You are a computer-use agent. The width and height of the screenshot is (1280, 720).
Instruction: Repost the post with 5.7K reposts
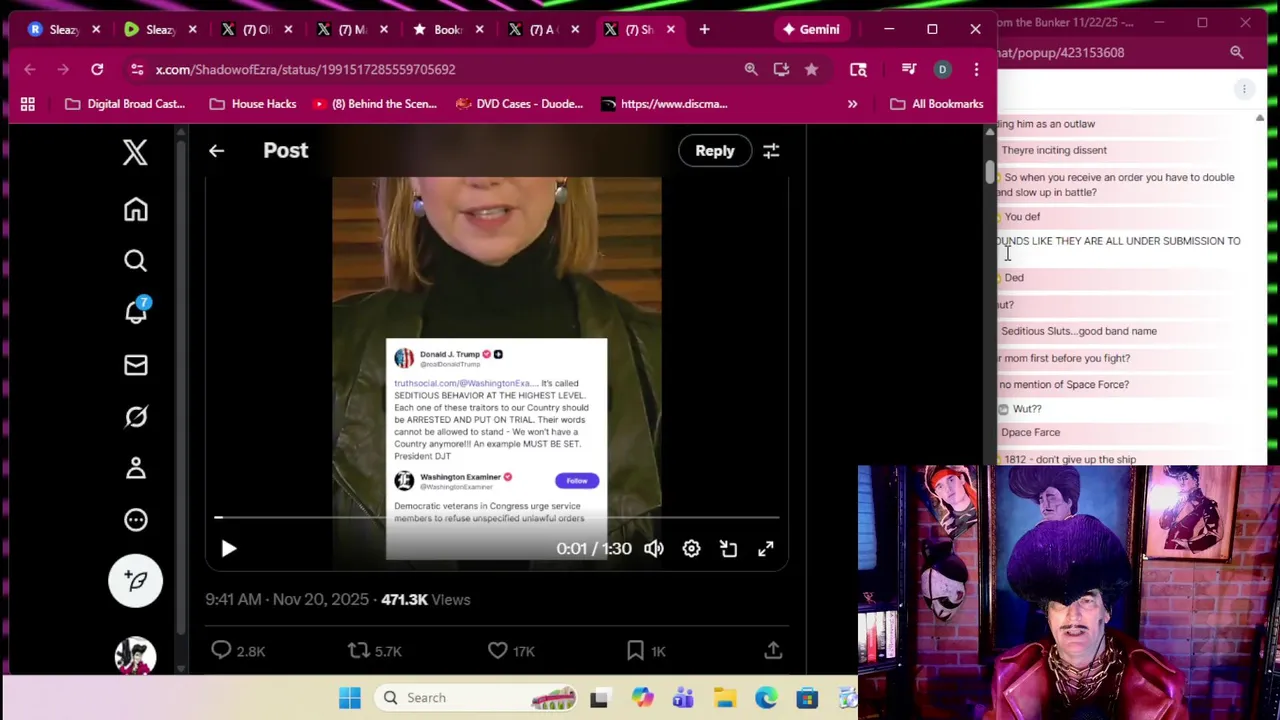[x=374, y=651]
